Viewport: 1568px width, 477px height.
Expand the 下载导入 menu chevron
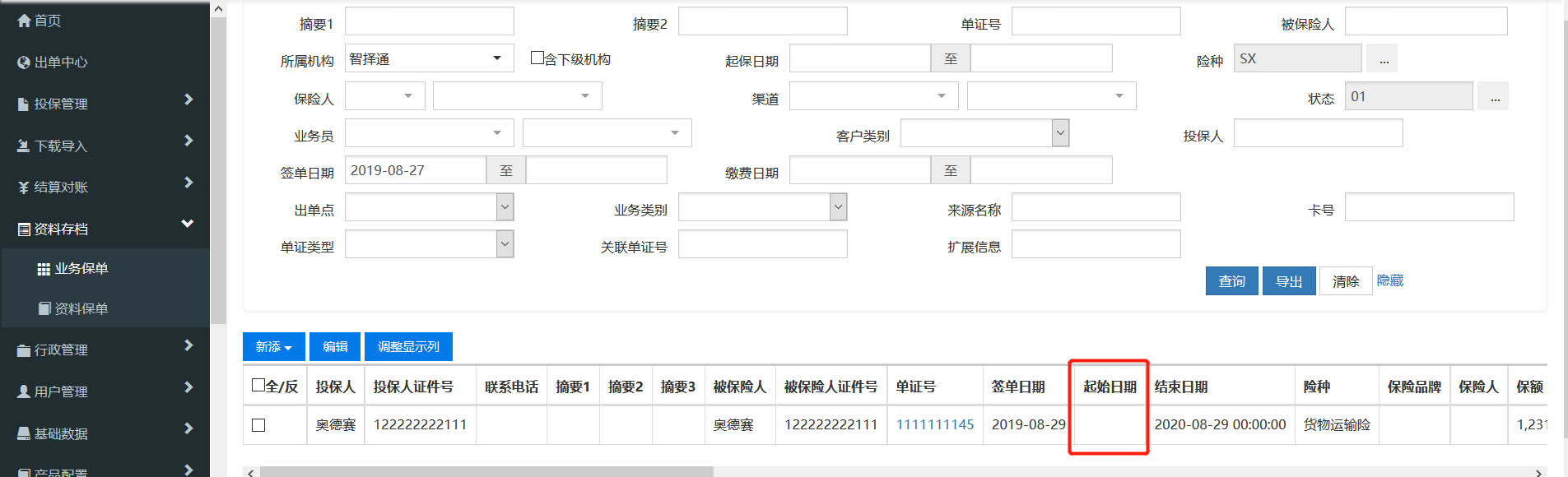pos(188,141)
